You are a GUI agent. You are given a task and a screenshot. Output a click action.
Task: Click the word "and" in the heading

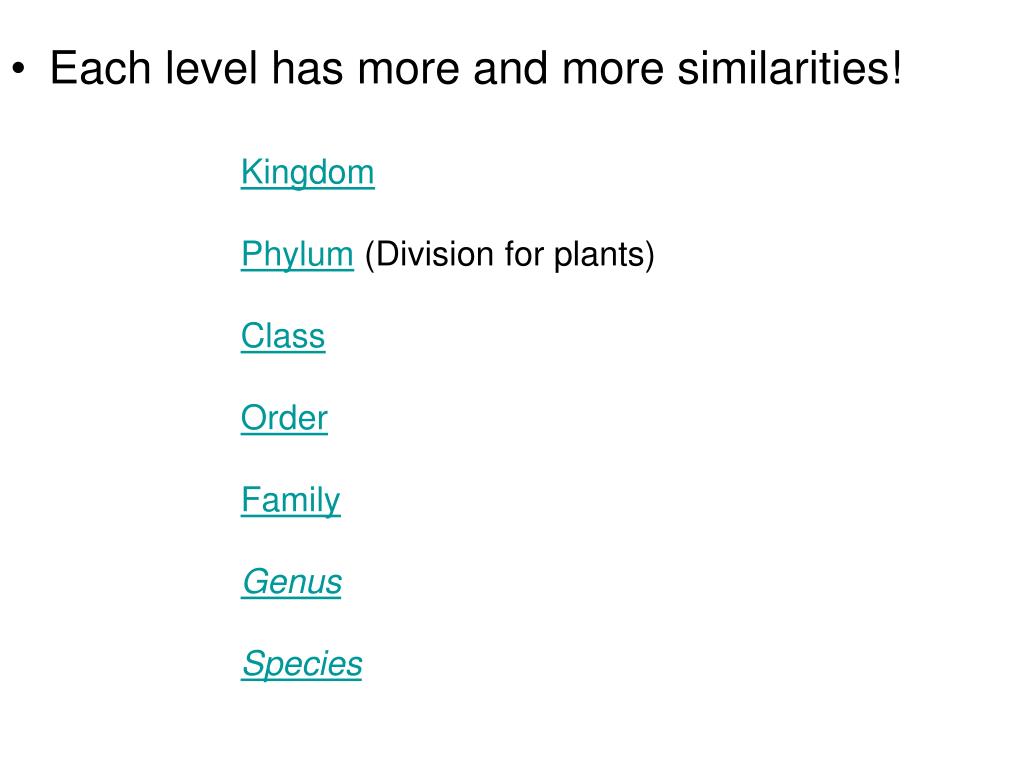click(x=510, y=68)
